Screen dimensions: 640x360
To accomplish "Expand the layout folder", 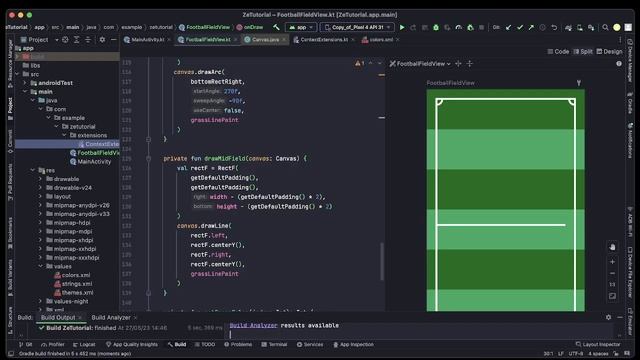I will [x=40, y=196].
